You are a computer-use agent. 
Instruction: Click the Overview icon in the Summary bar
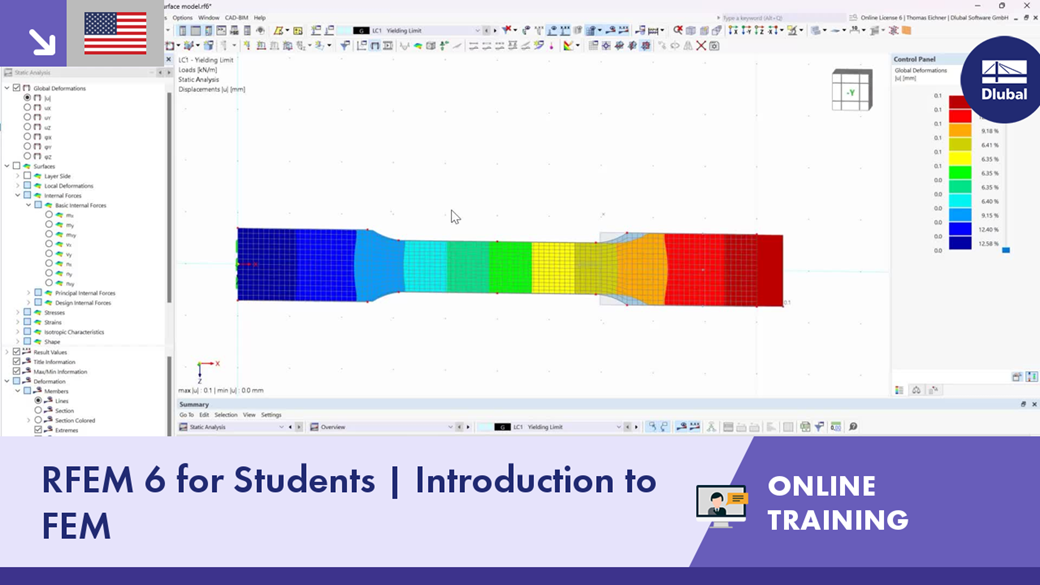click(315, 425)
